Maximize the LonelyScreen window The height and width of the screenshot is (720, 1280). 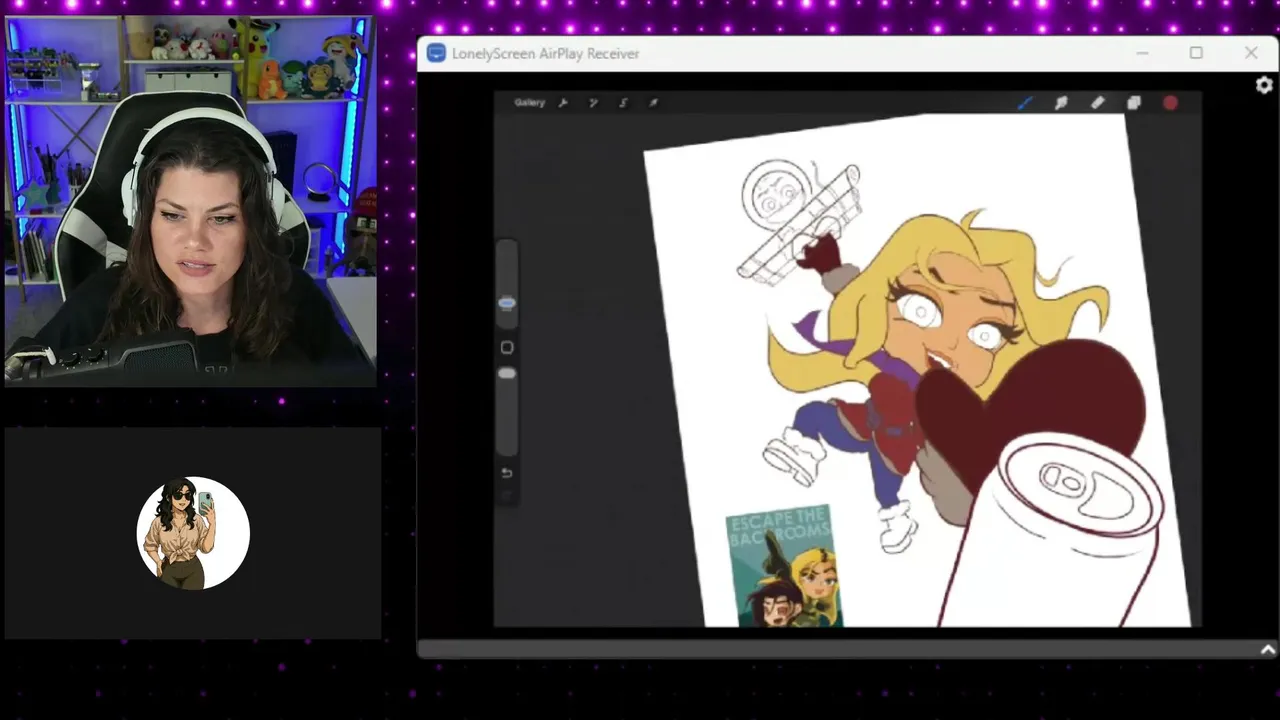[x=1196, y=53]
